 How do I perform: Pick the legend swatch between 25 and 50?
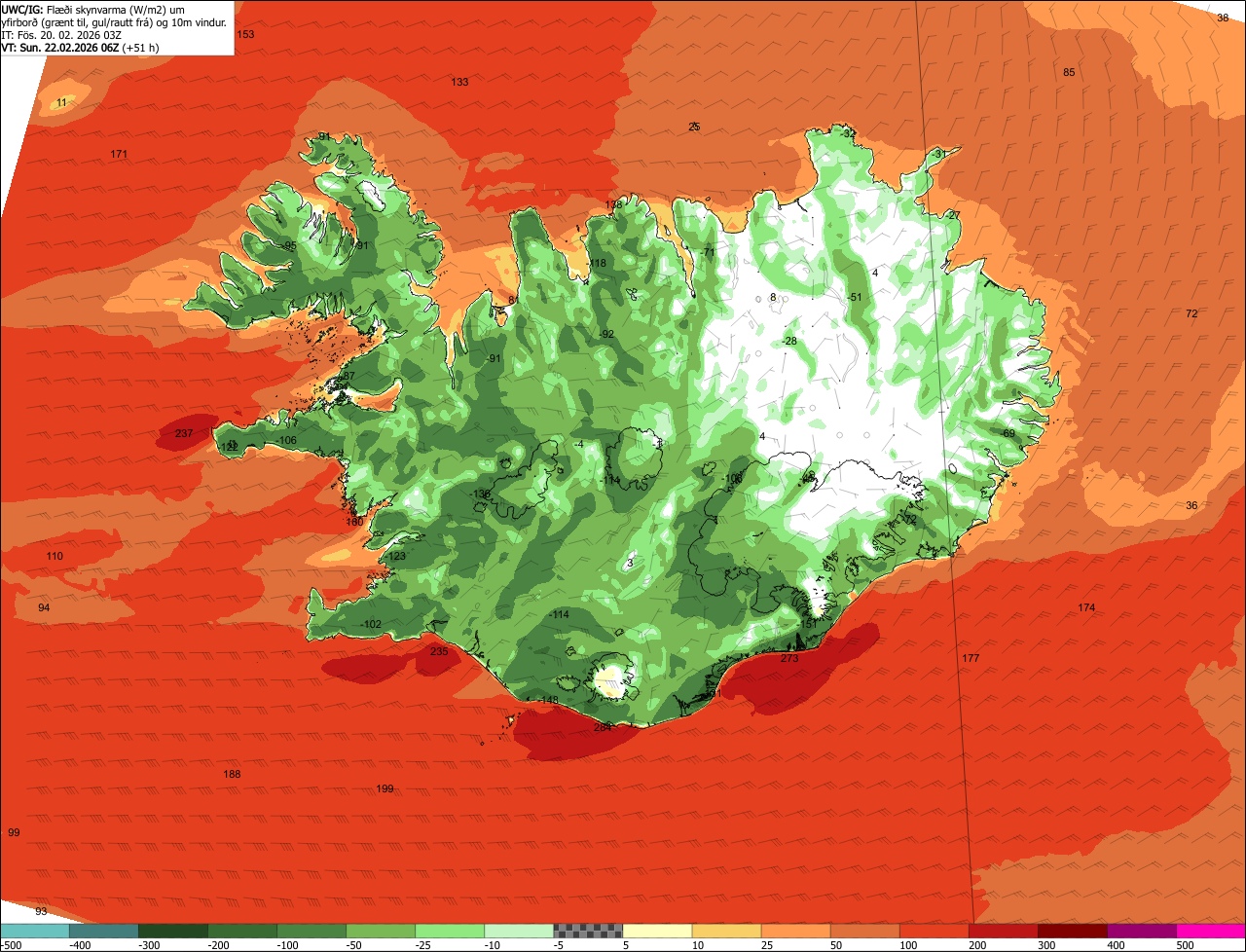795,931
